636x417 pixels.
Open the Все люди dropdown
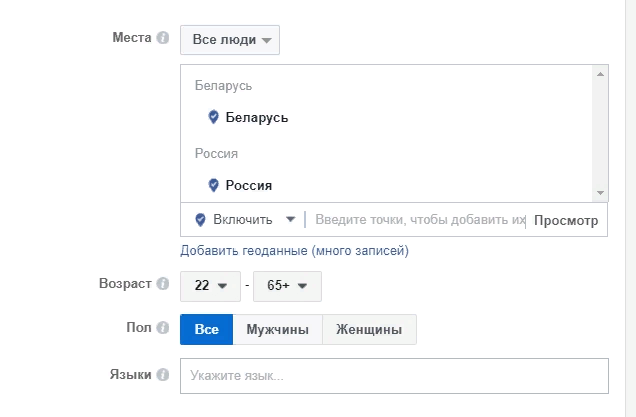point(230,40)
